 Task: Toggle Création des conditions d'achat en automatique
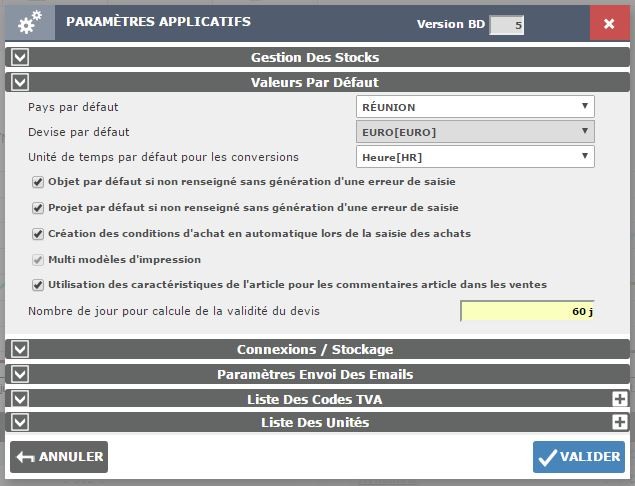(x=38, y=234)
